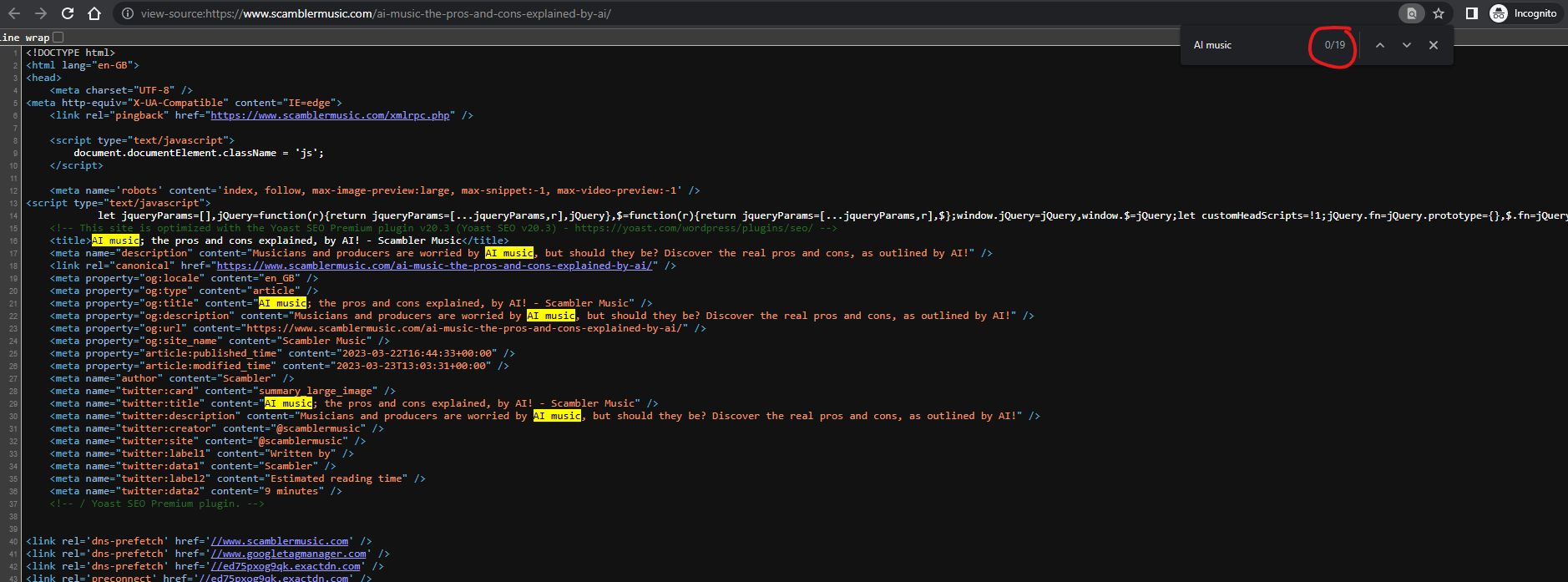The width and height of the screenshot is (1568, 582).
Task: Enable the Line wrap checkbox
Action: [58, 38]
